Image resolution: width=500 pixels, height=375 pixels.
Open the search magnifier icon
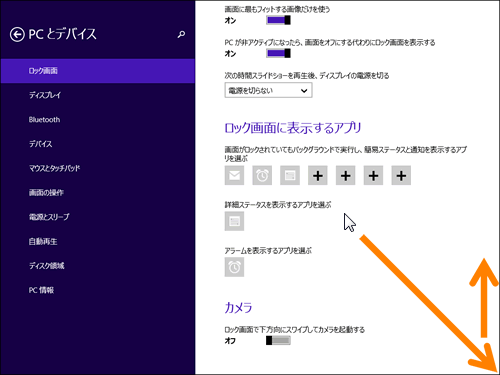[181, 34]
